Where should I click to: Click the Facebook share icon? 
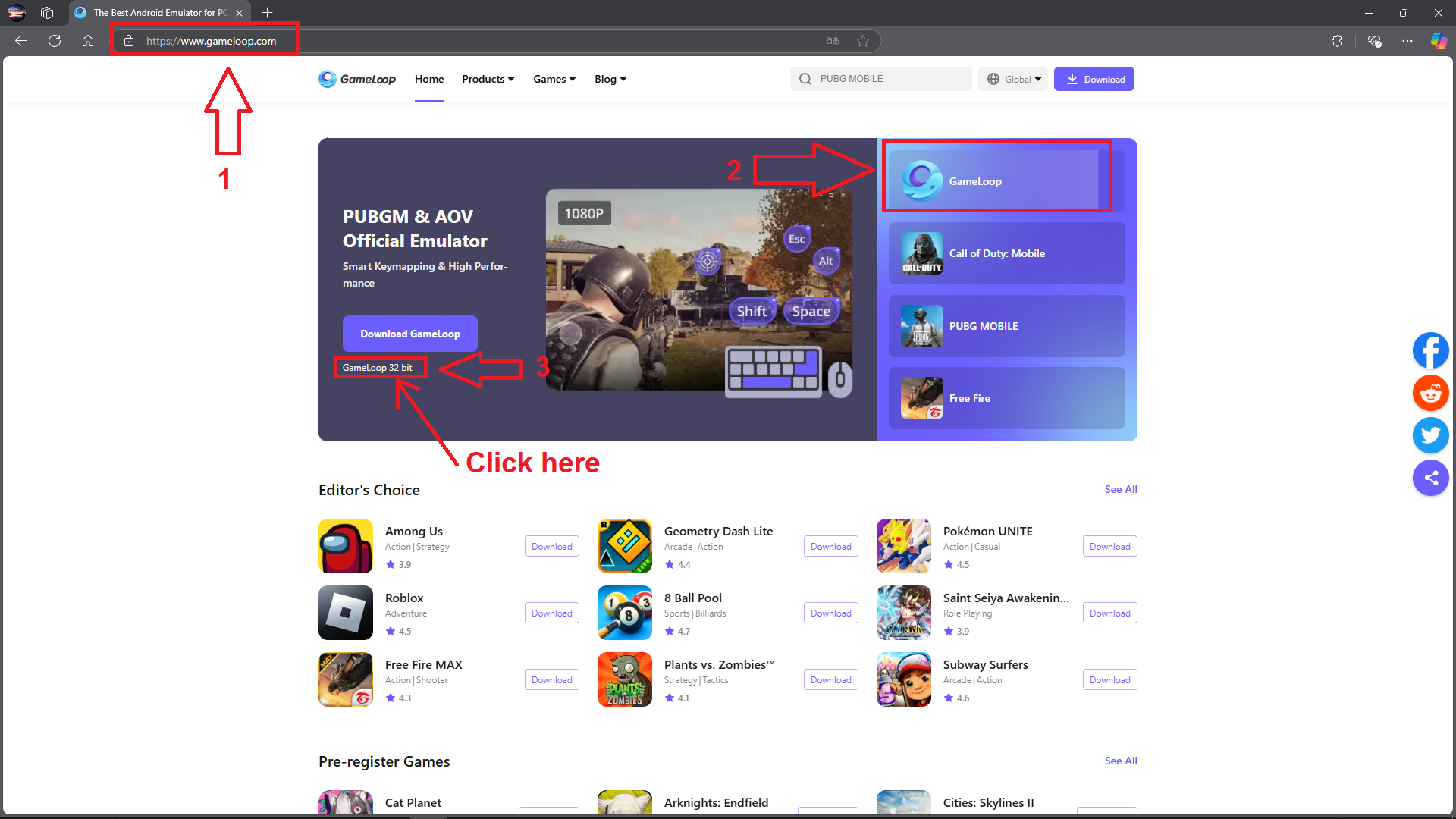pos(1430,350)
